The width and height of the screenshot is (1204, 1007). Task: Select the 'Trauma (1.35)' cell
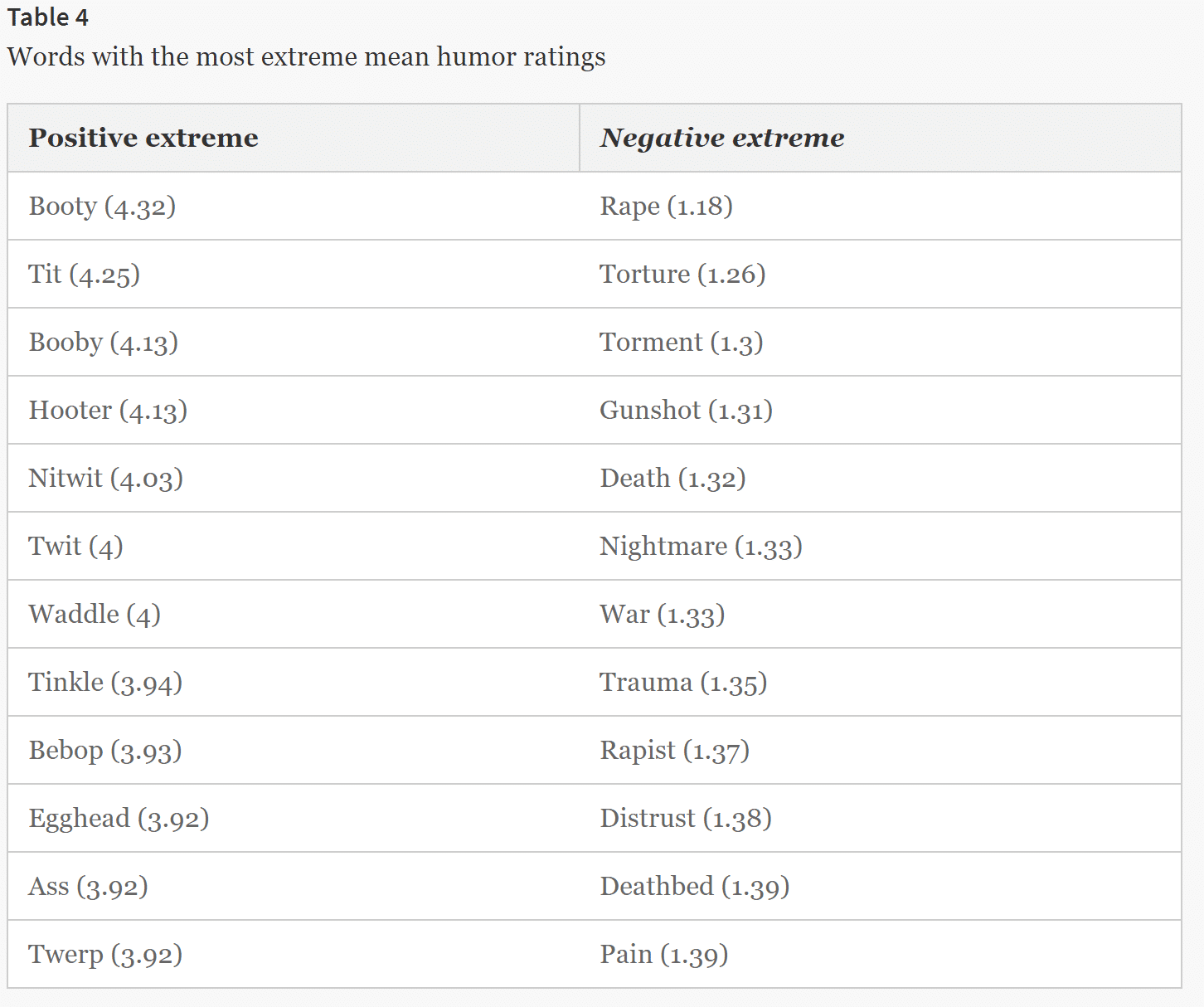[683, 683]
